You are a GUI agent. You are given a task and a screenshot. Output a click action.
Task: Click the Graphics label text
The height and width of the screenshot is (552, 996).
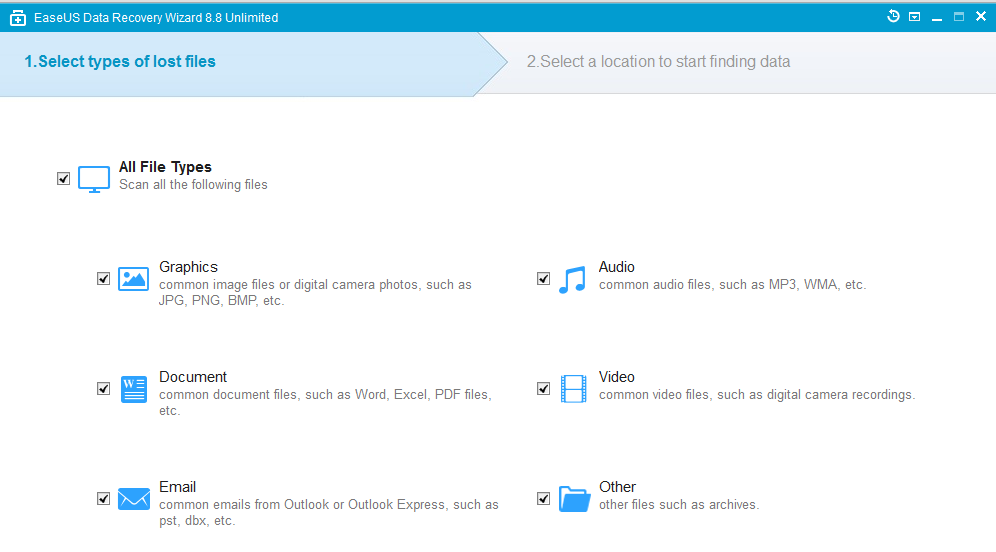(x=188, y=267)
